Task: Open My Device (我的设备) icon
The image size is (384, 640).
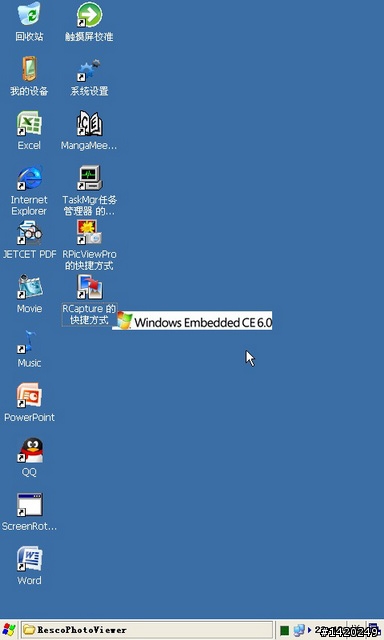Action: click(29, 69)
